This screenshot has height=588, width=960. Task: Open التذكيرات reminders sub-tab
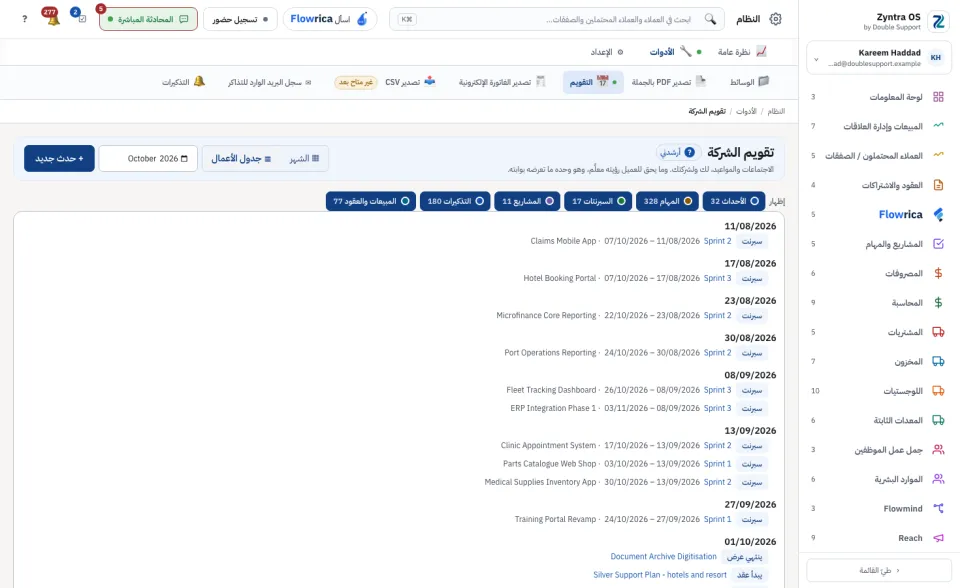click(x=183, y=82)
